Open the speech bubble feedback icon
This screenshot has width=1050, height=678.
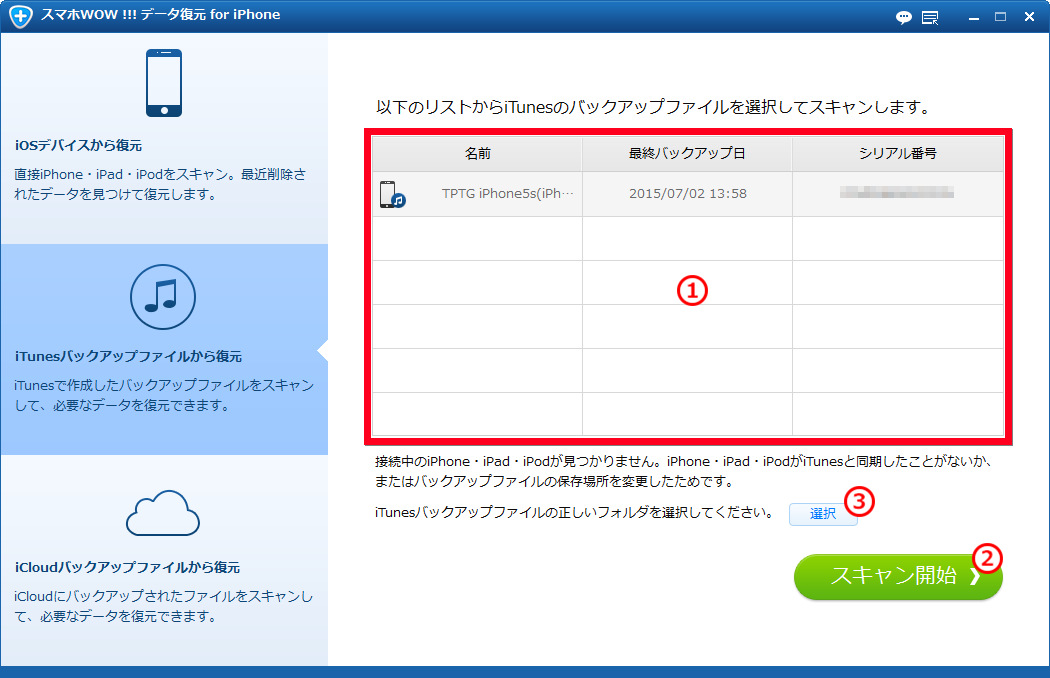coord(903,17)
